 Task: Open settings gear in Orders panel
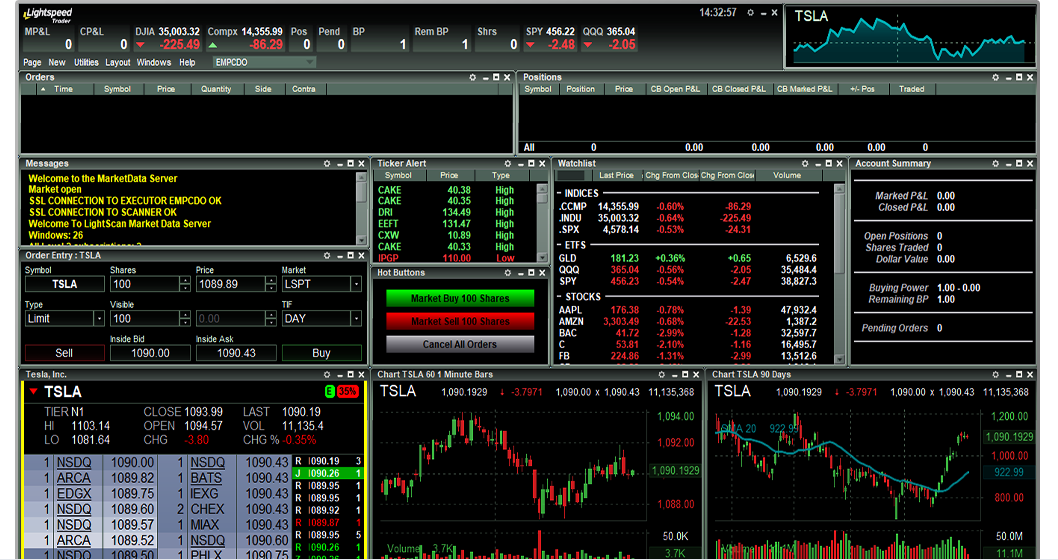click(x=472, y=78)
